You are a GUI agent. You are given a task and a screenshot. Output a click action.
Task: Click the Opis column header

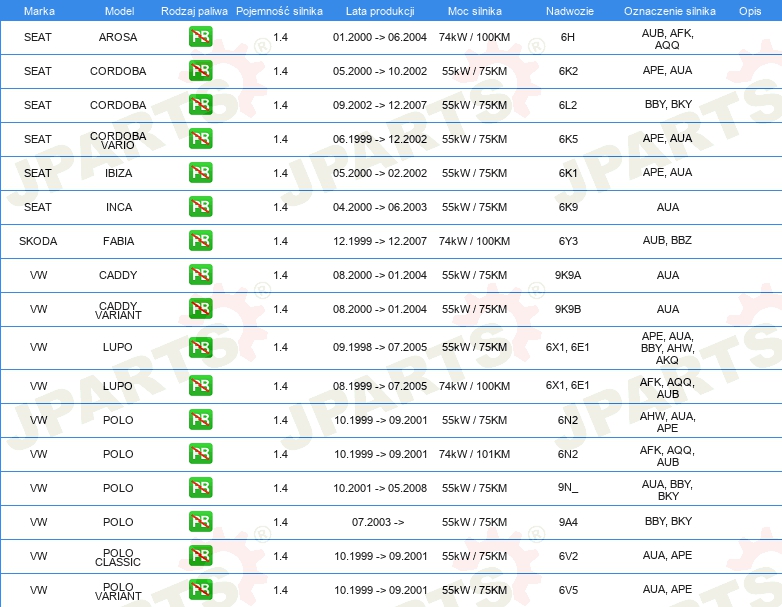(750, 11)
